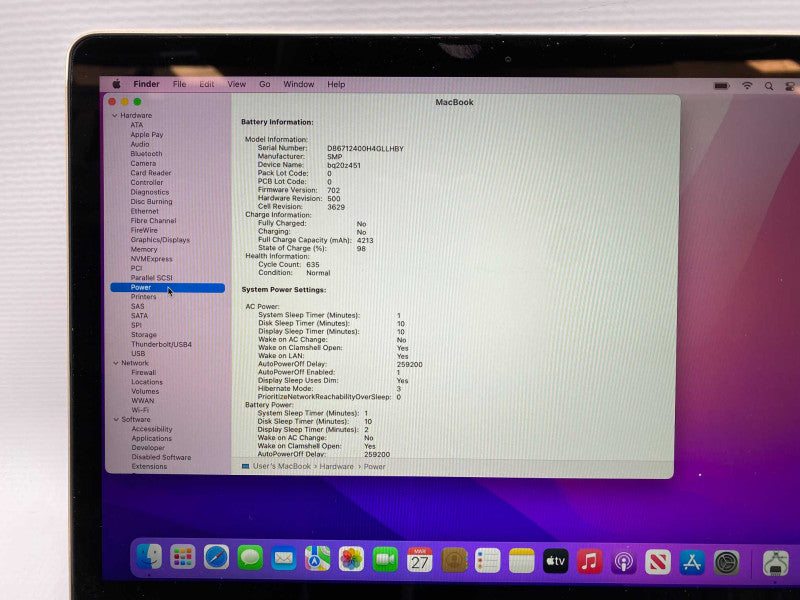The height and width of the screenshot is (600, 800).
Task: Select Thunderbolt/USB4 in the sidebar
Action: click(x=161, y=344)
